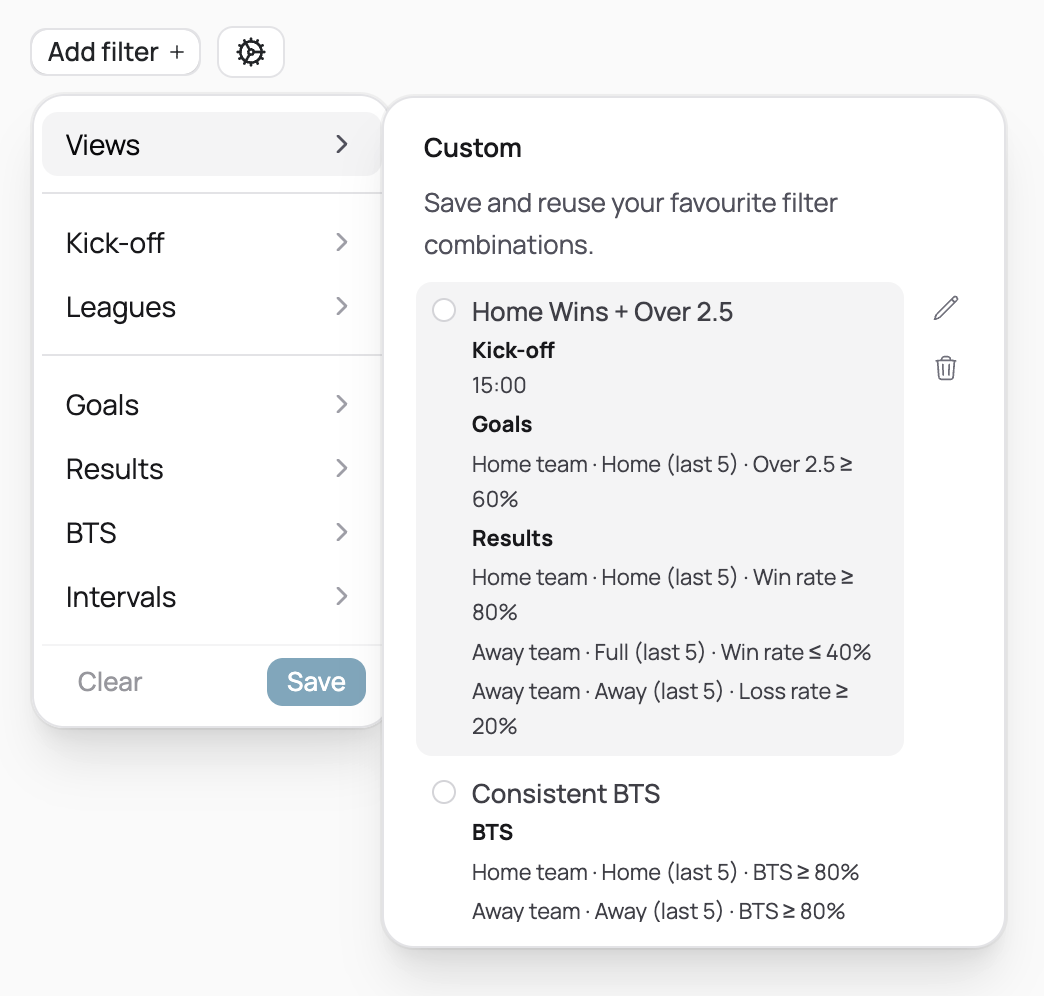The image size is (1044, 996).
Task: Delete the Home Wins + Over 2.5 view
Action: coord(945,368)
